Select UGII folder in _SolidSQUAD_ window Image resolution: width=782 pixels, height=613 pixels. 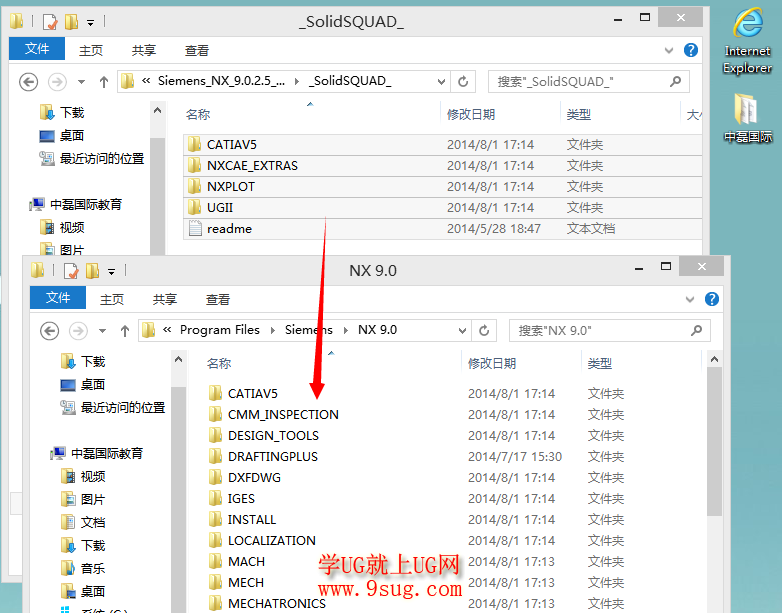click(x=442, y=207)
